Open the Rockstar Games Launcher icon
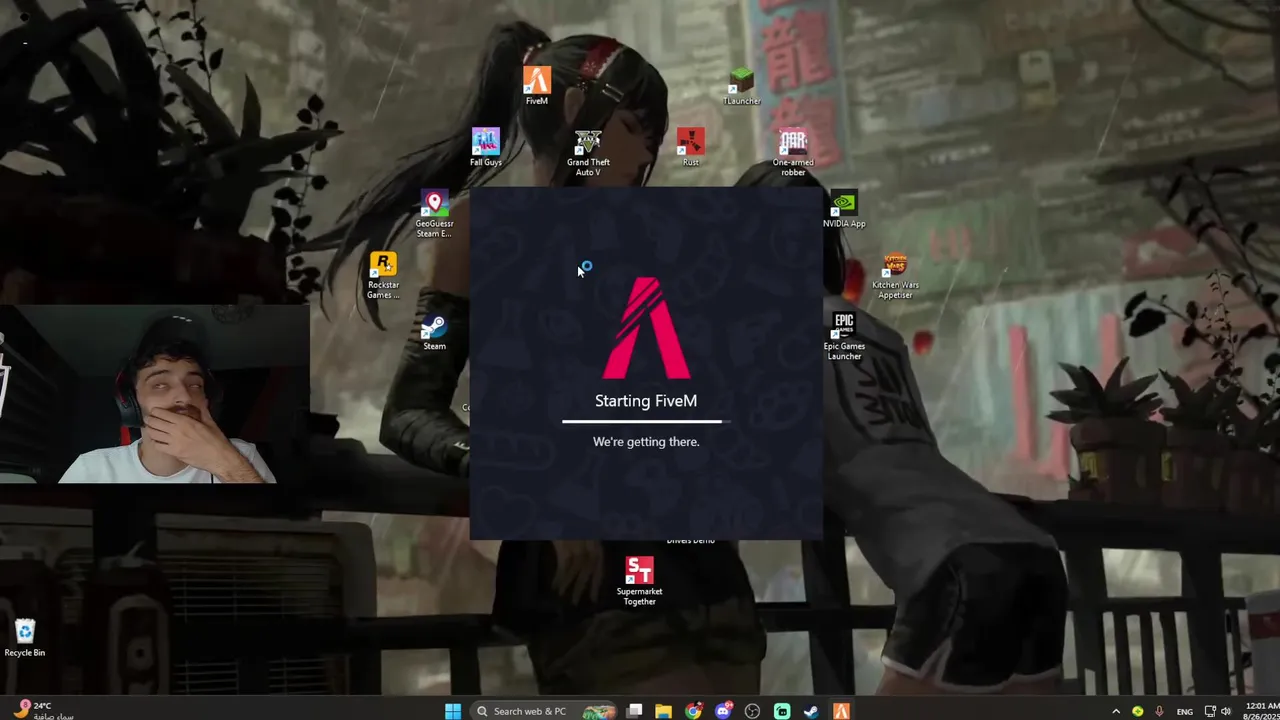 tap(383, 275)
